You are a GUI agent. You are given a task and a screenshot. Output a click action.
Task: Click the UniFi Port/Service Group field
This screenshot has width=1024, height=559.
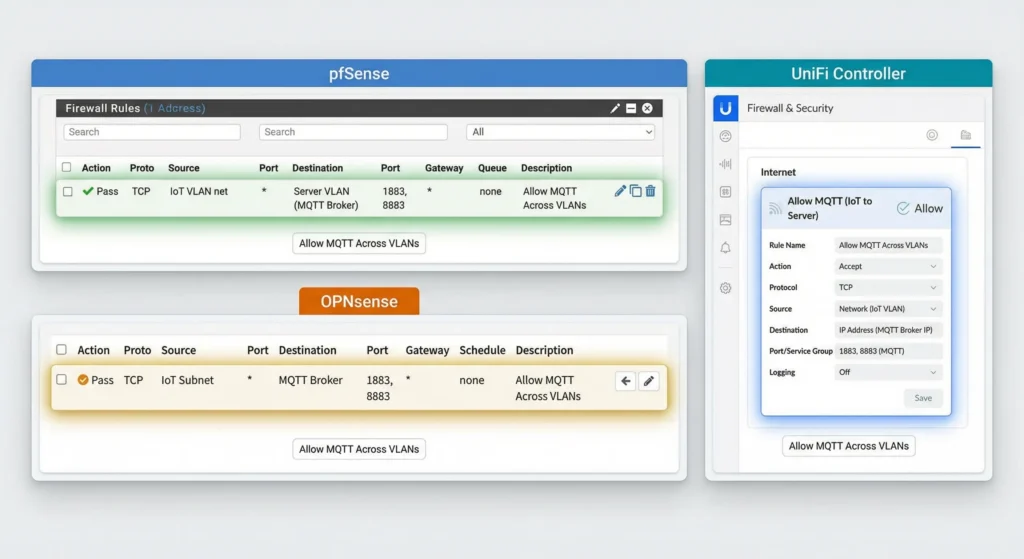tap(888, 351)
